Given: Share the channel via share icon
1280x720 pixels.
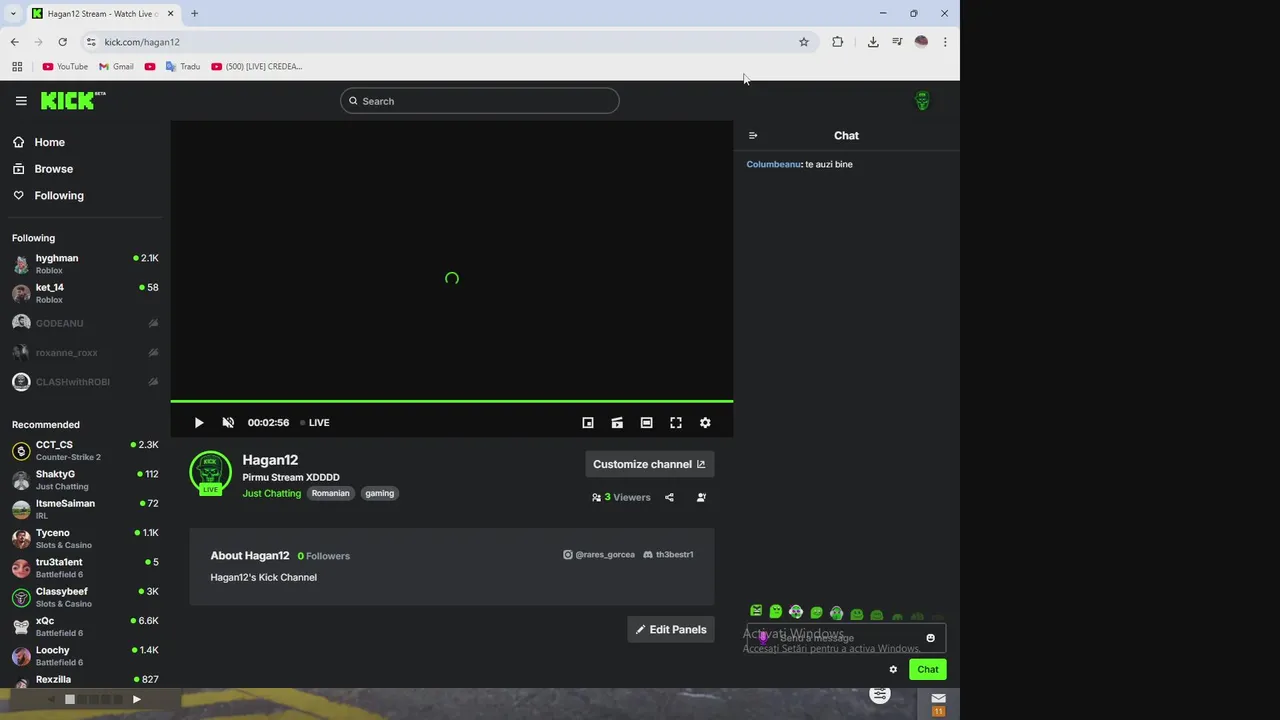Looking at the screenshot, I should click(x=669, y=497).
